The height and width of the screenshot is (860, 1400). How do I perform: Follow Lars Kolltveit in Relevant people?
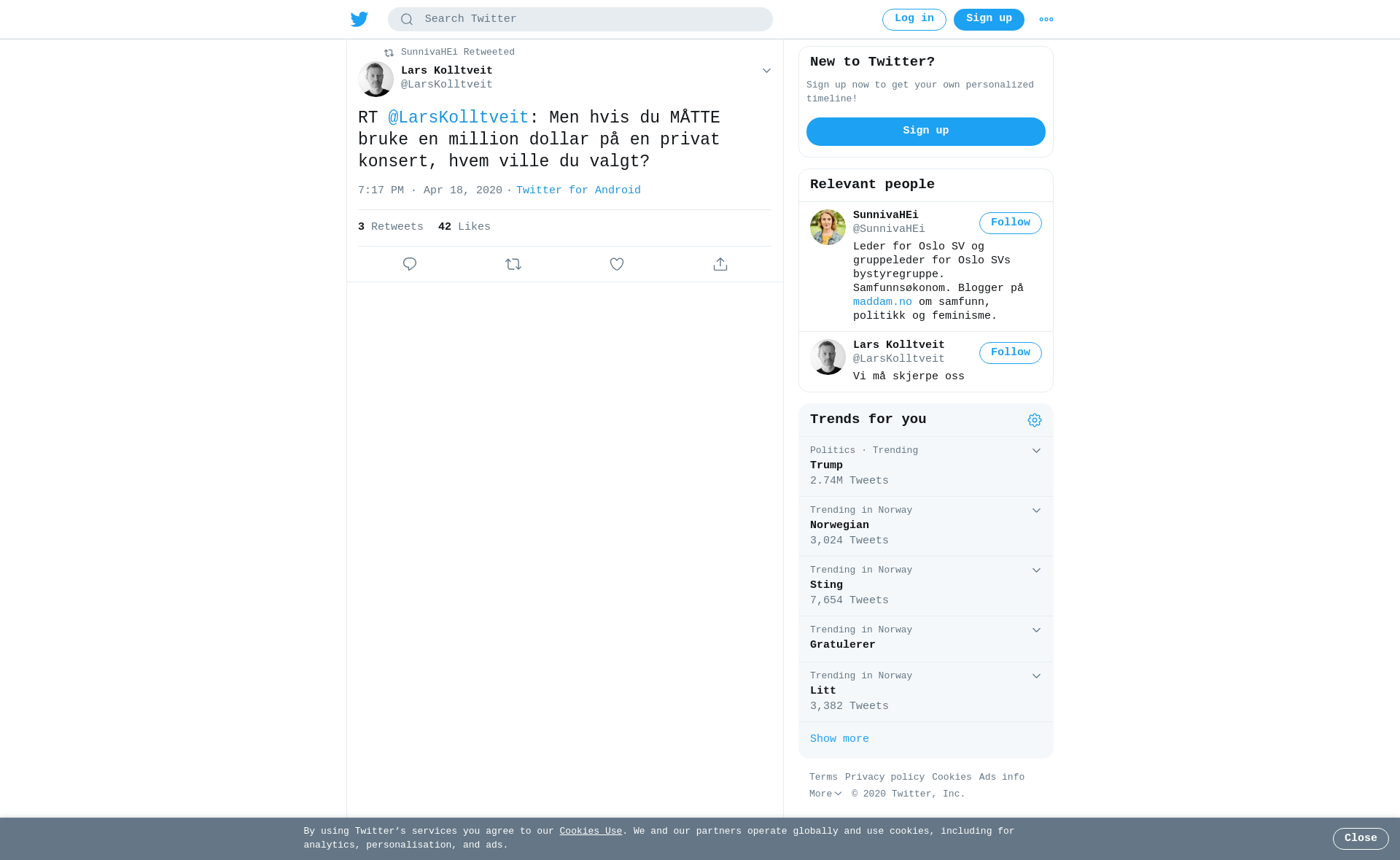point(1011,353)
